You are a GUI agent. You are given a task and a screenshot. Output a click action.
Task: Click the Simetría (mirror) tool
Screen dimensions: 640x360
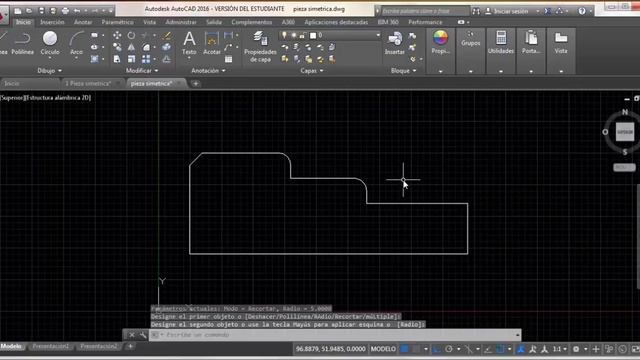(x=131, y=47)
